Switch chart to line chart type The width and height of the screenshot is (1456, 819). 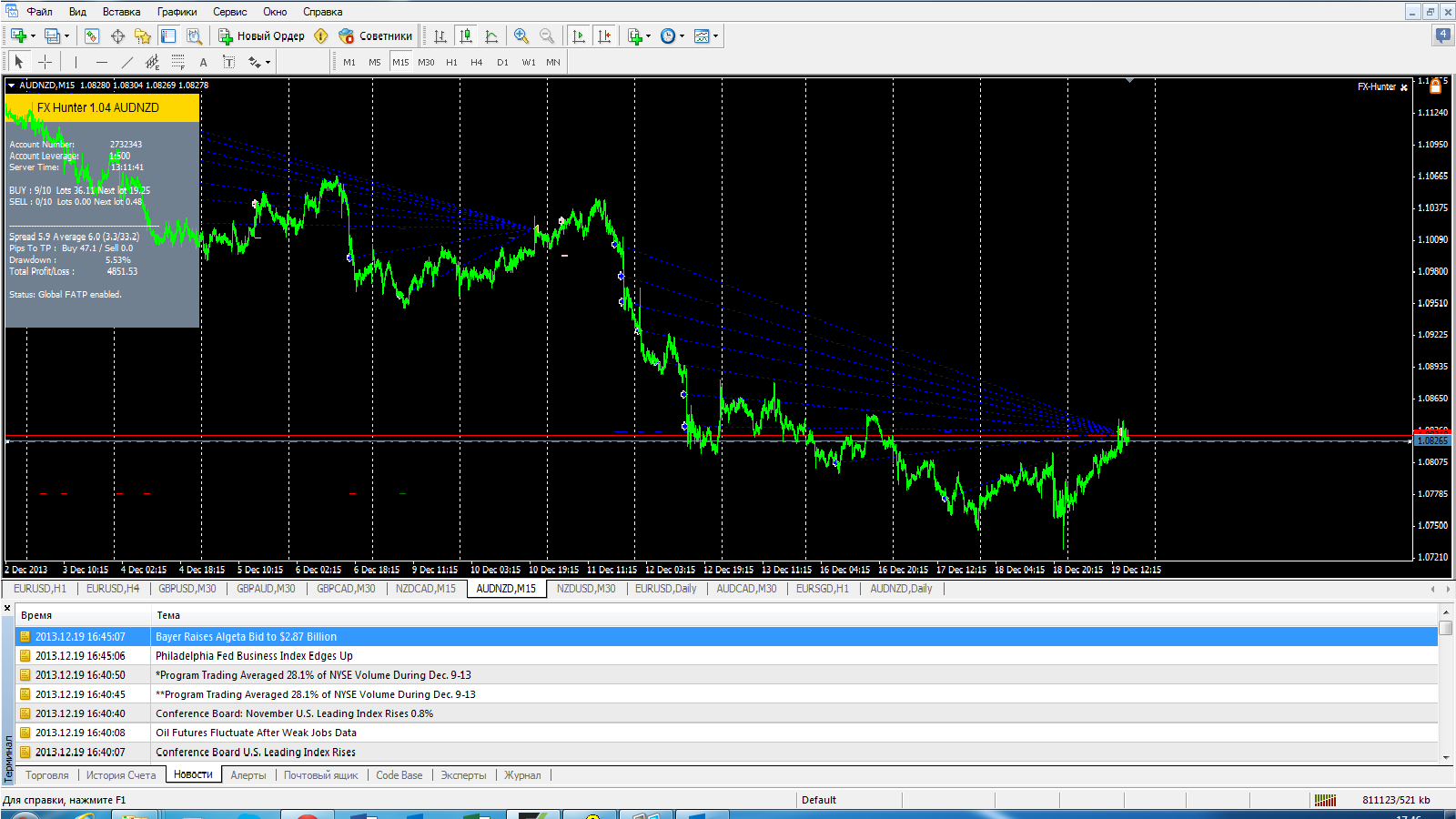tap(491, 36)
